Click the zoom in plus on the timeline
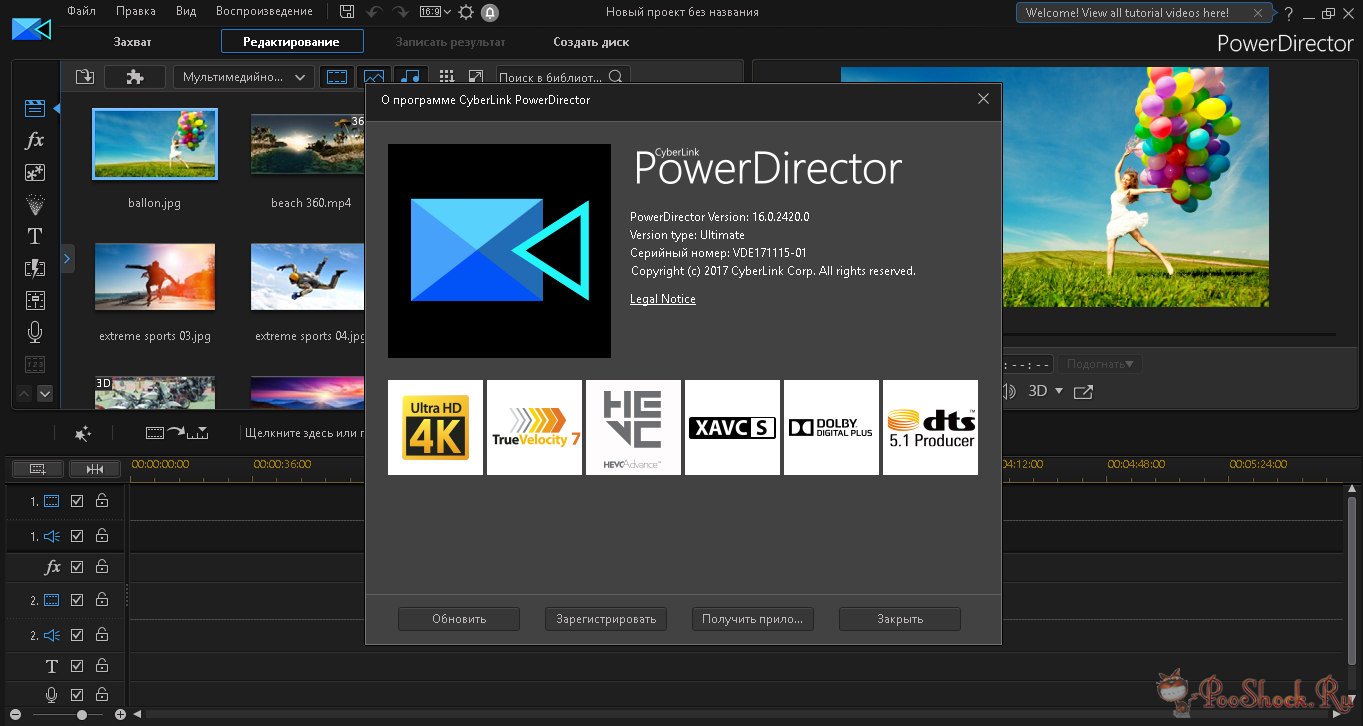 coord(120,715)
